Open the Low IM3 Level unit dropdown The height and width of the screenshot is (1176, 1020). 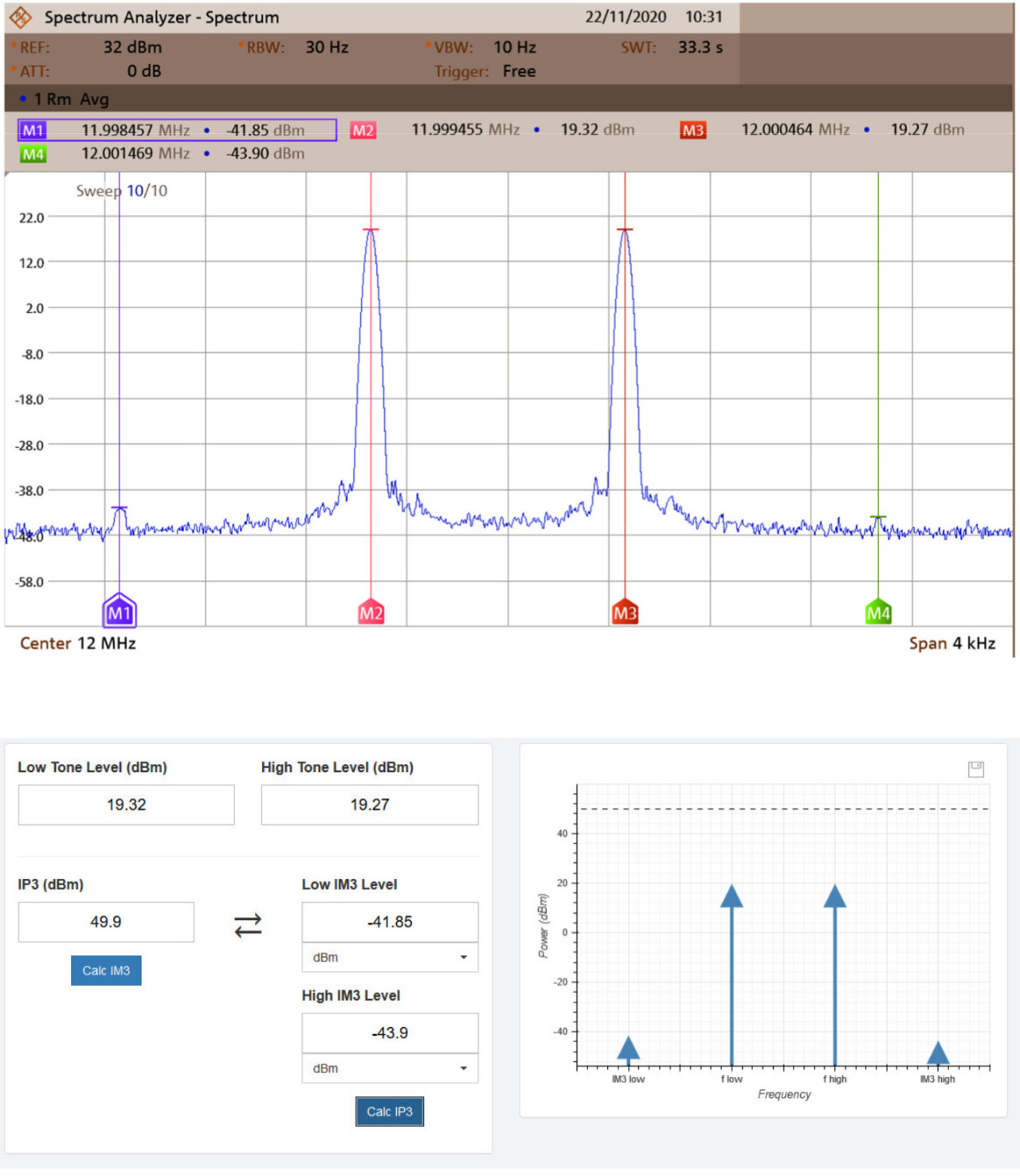pyautogui.click(x=390, y=957)
